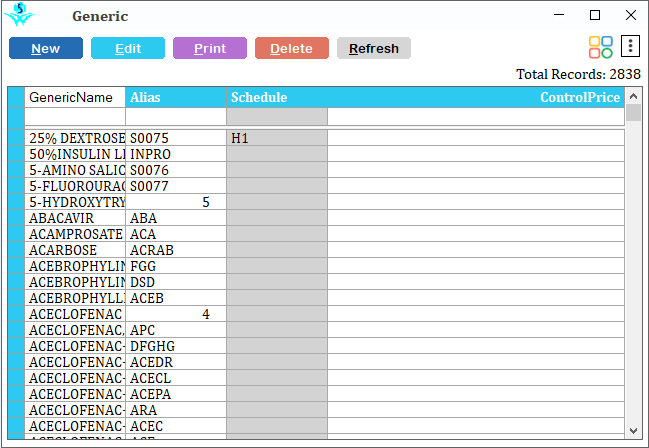Click the S0077 alias cell

176,186
